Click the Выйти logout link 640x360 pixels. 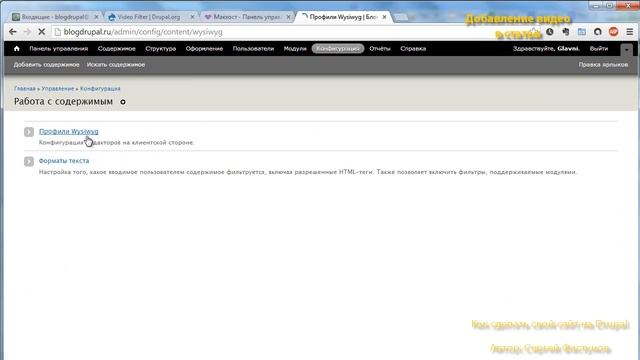(599, 49)
